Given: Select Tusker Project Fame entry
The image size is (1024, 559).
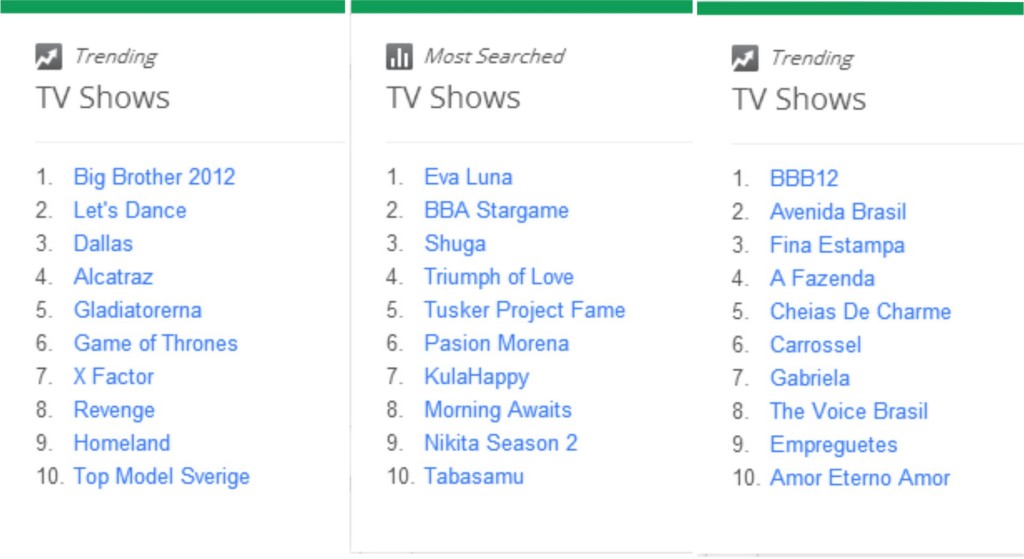Looking at the screenshot, I should click(524, 310).
